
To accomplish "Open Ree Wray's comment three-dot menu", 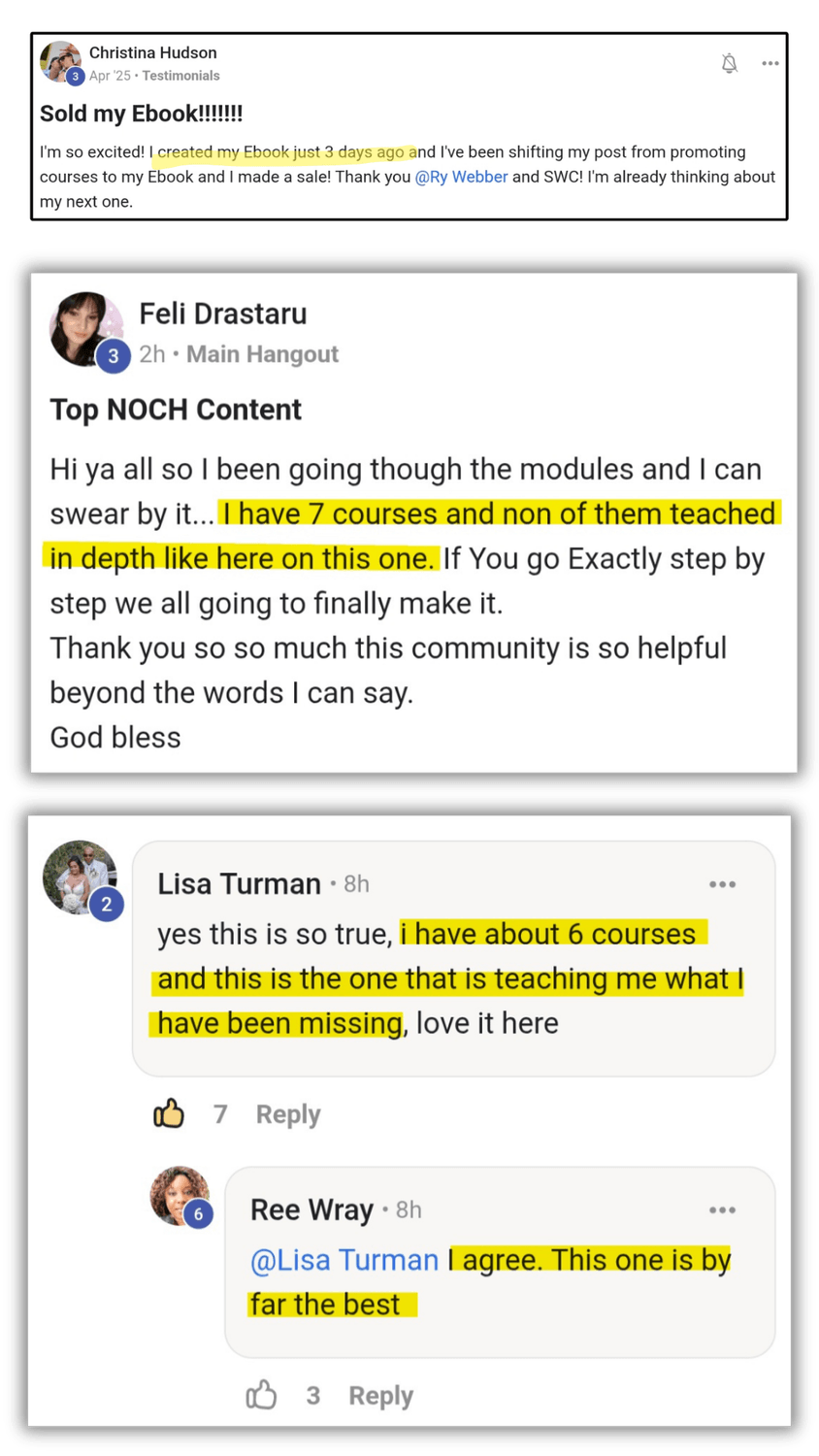I will (x=722, y=1210).
